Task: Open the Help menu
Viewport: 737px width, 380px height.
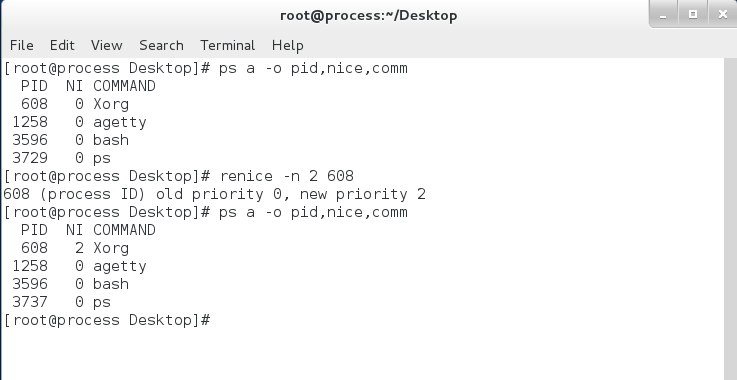Action: 288,45
